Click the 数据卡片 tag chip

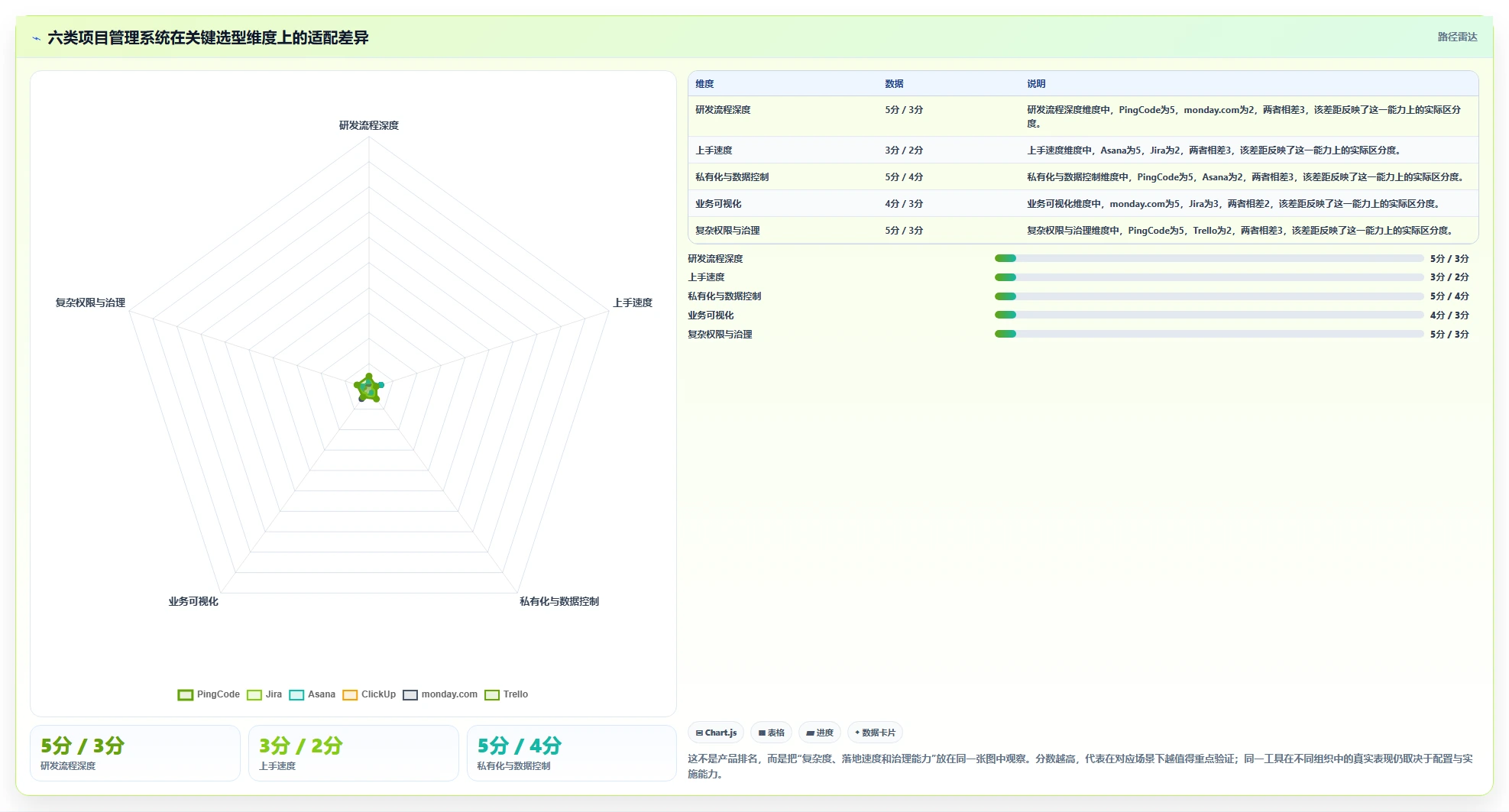tap(875, 733)
